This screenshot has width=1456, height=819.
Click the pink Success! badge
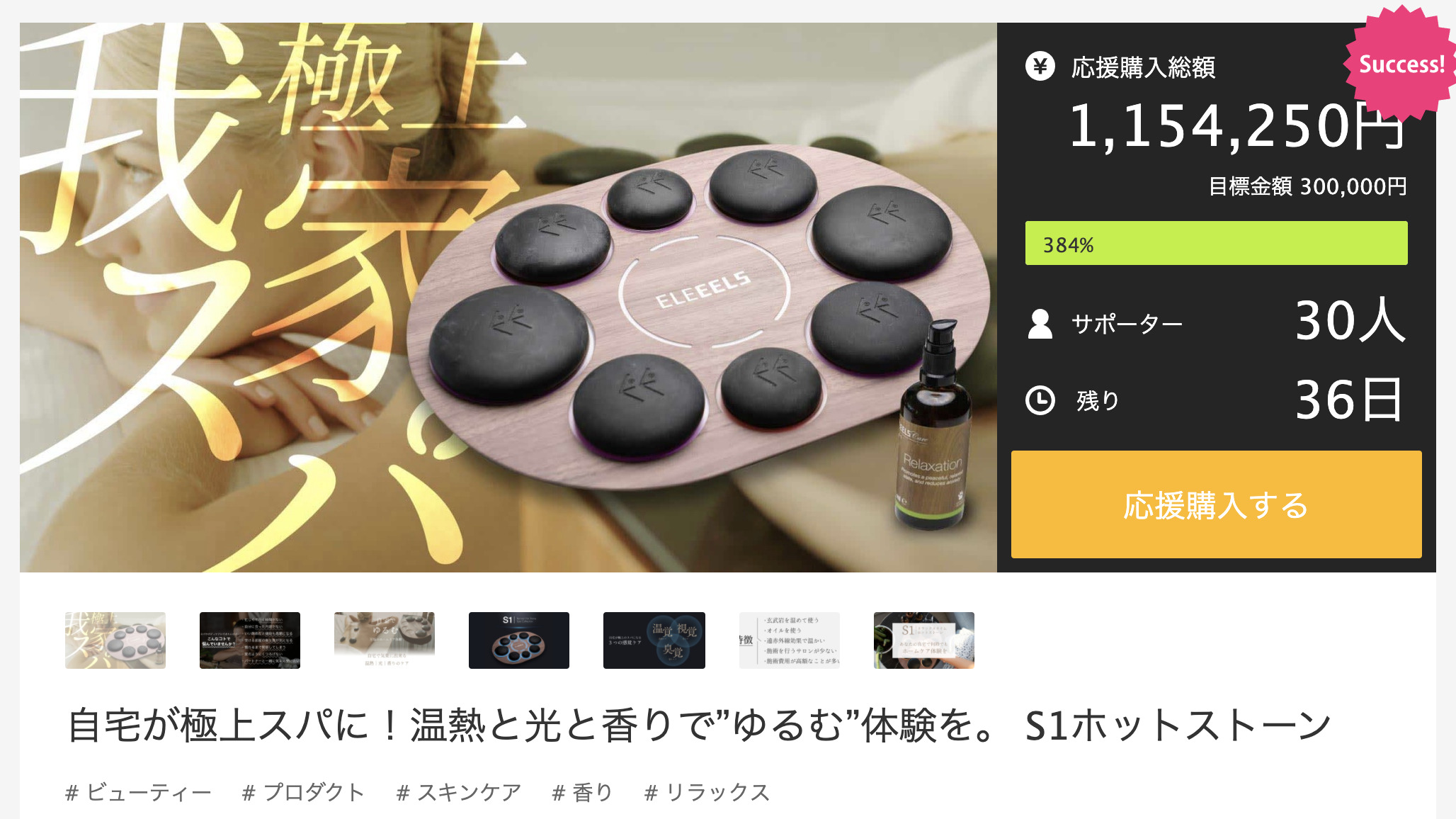(x=1400, y=64)
